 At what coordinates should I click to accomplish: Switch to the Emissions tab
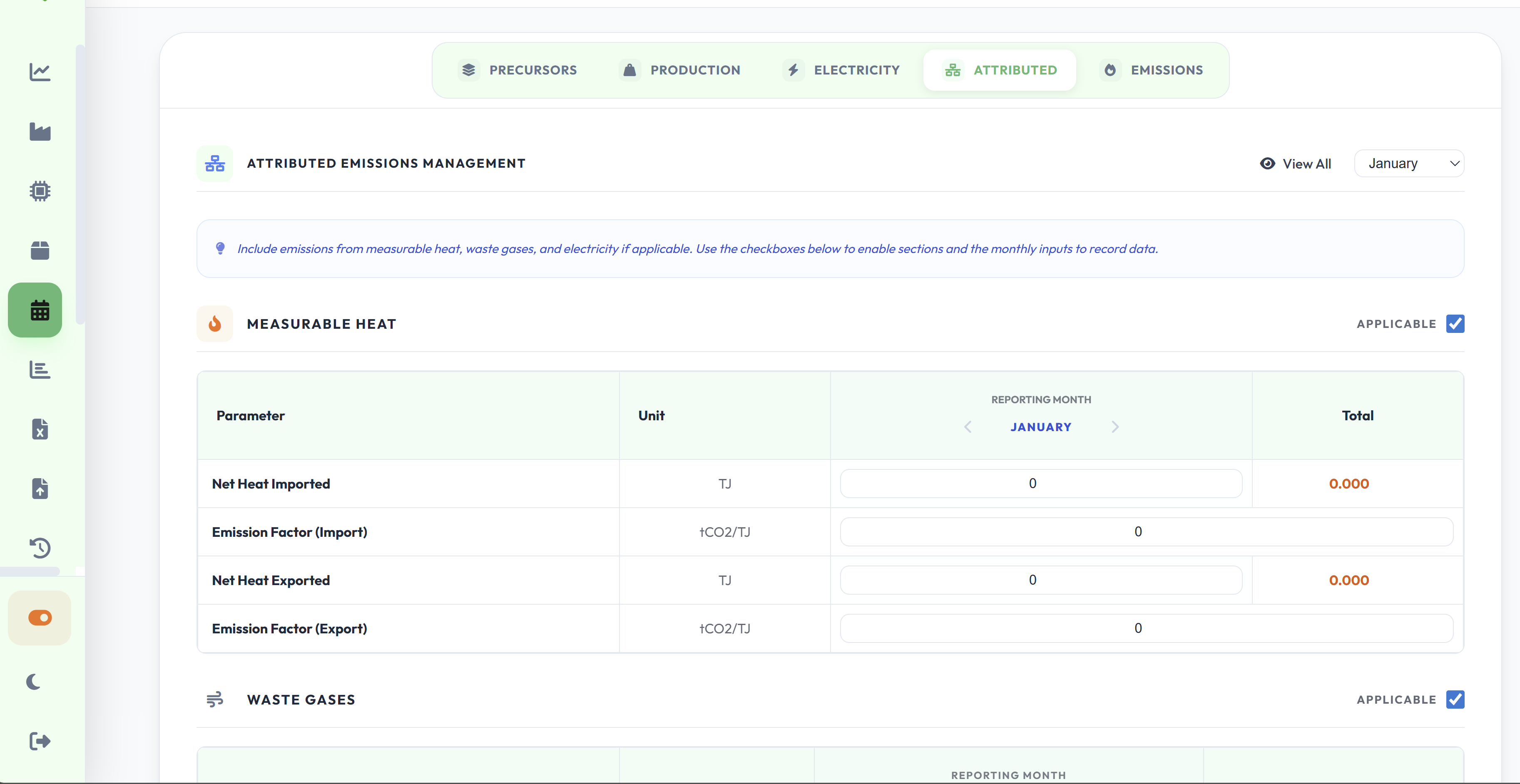click(x=1152, y=70)
